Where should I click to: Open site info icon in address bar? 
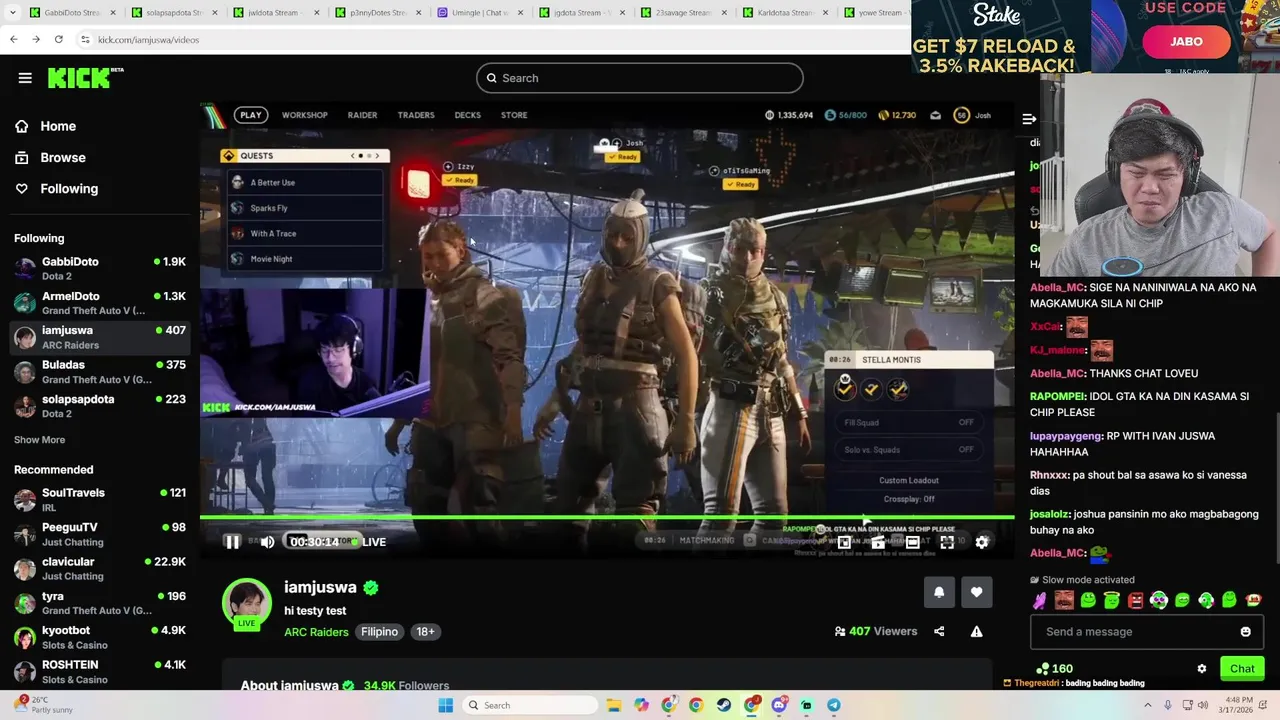tap(85, 39)
